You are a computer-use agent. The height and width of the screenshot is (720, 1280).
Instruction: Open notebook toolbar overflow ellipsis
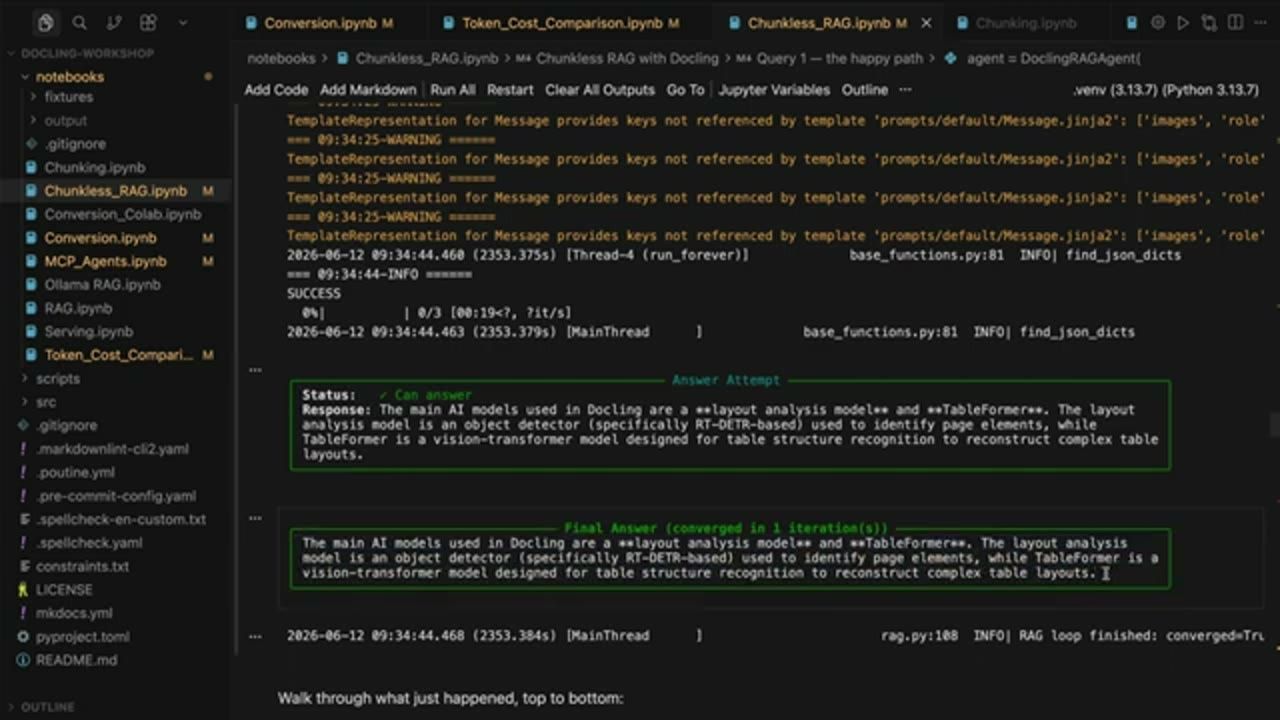coord(905,90)
